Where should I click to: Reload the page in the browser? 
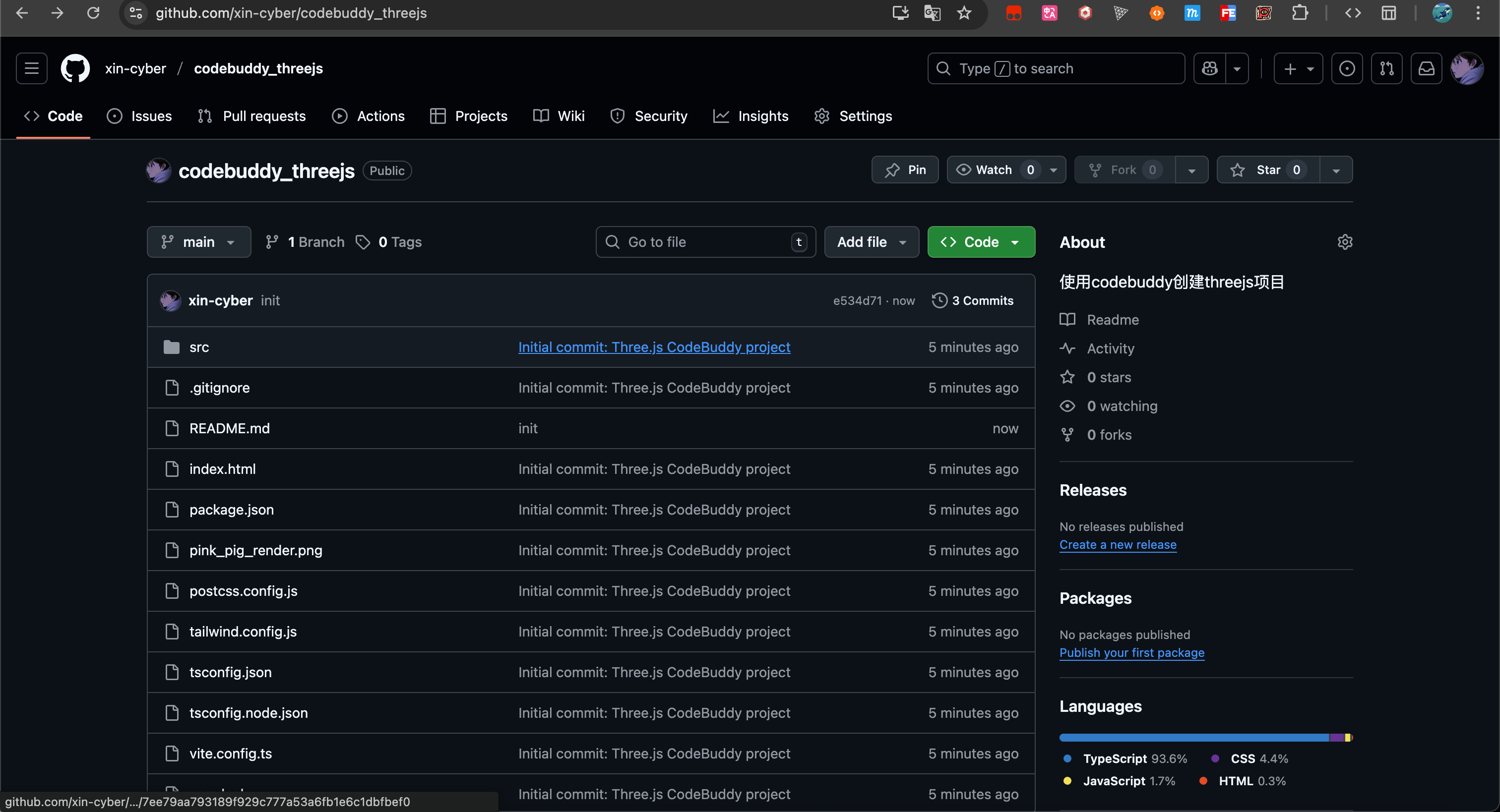coord(93,13)
